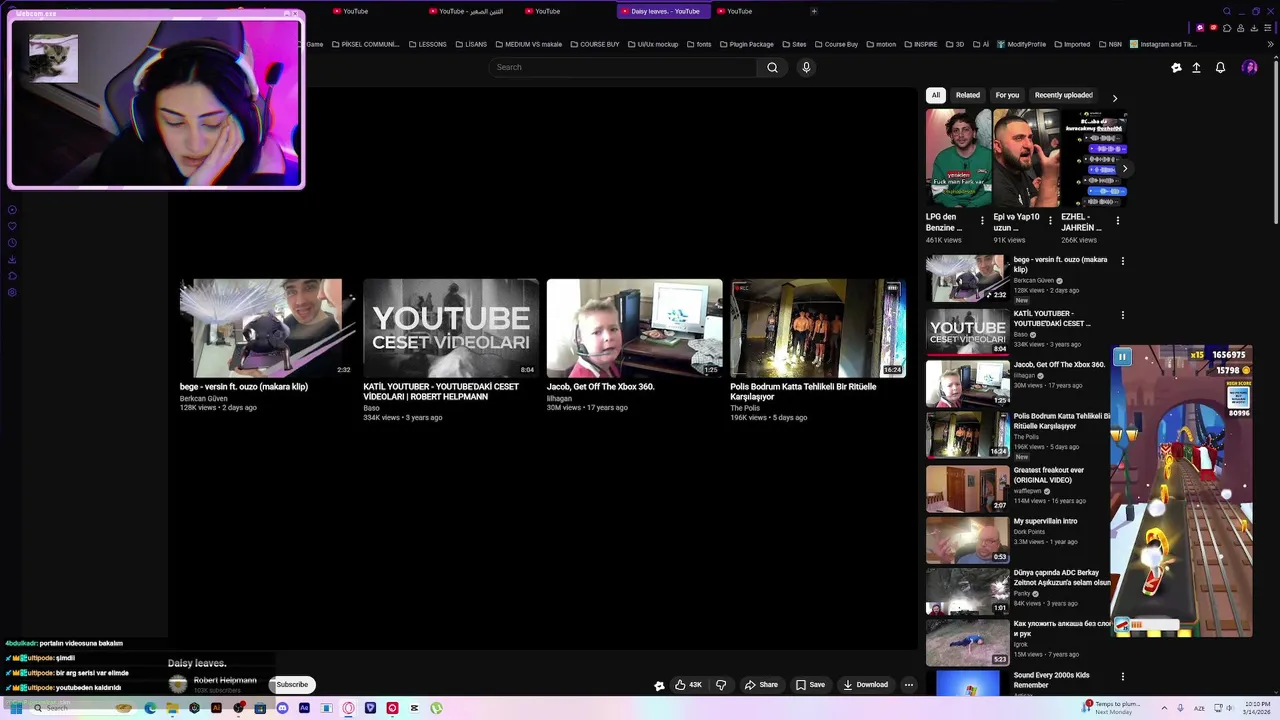Open new browser tab with plus button
The height and width of the screenshot is (720, 1280).
click(x=814, y=11)
